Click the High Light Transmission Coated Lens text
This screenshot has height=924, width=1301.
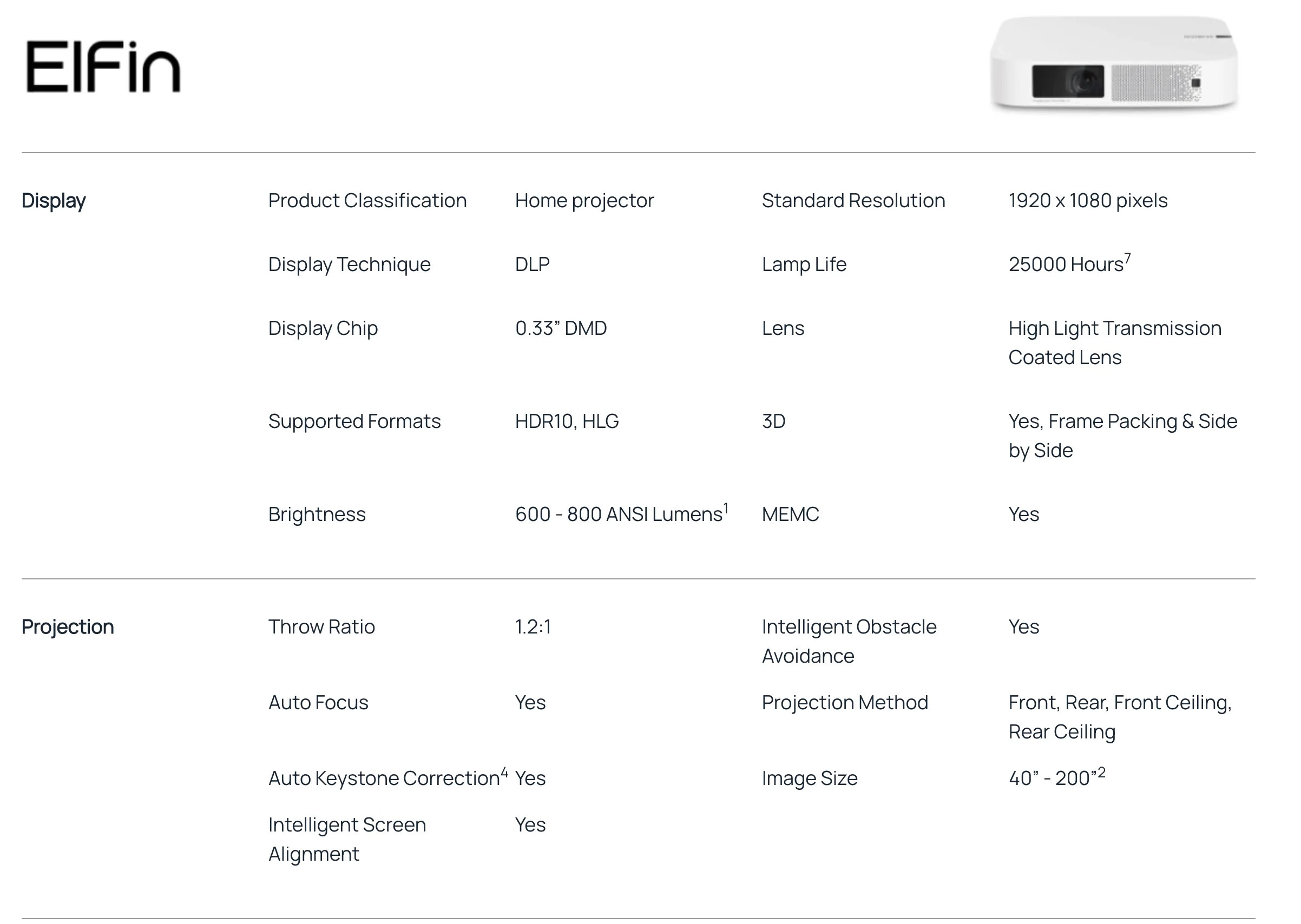coord(1114,342)
